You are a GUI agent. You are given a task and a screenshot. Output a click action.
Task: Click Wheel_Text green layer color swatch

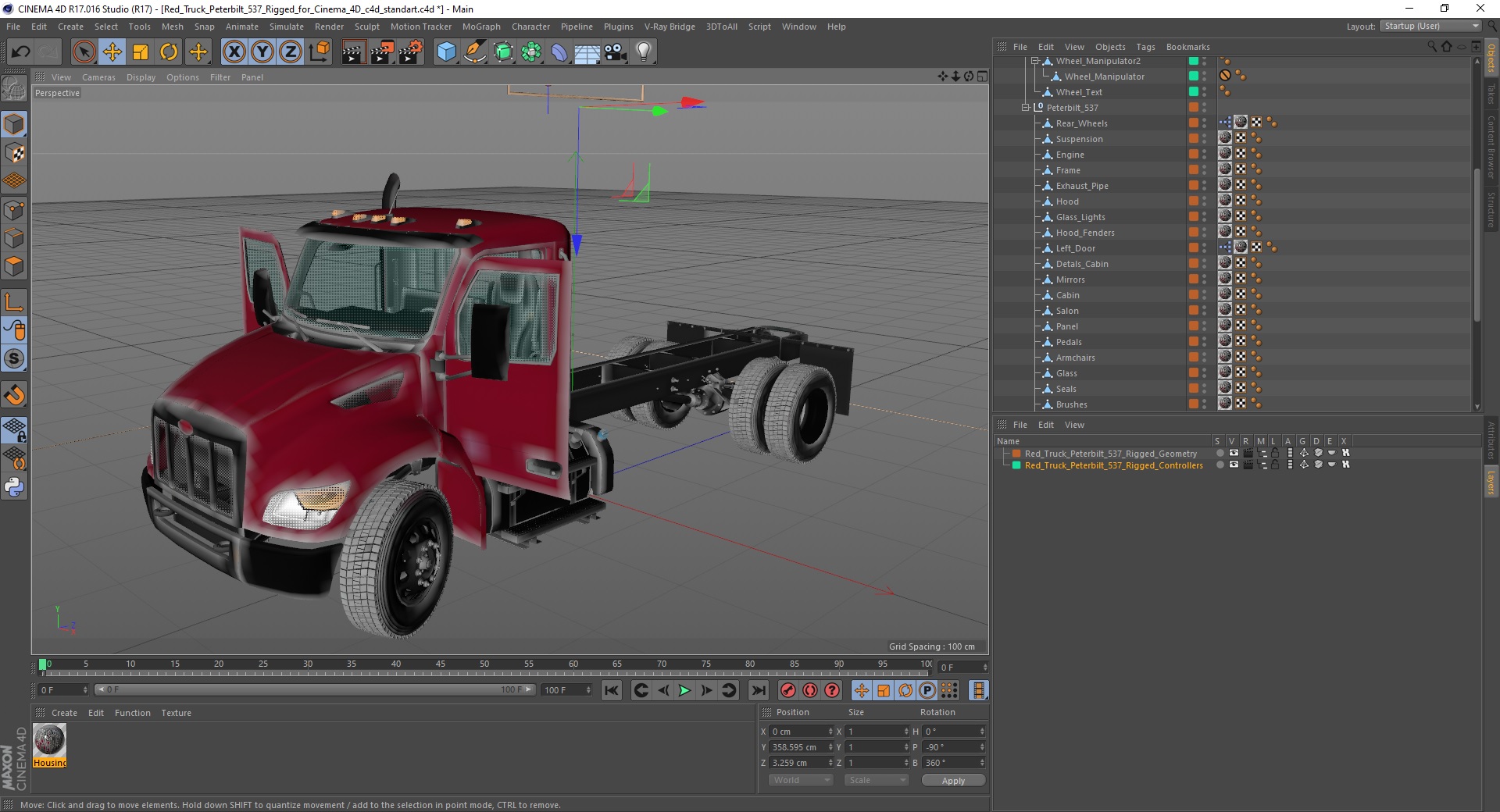1194,91
